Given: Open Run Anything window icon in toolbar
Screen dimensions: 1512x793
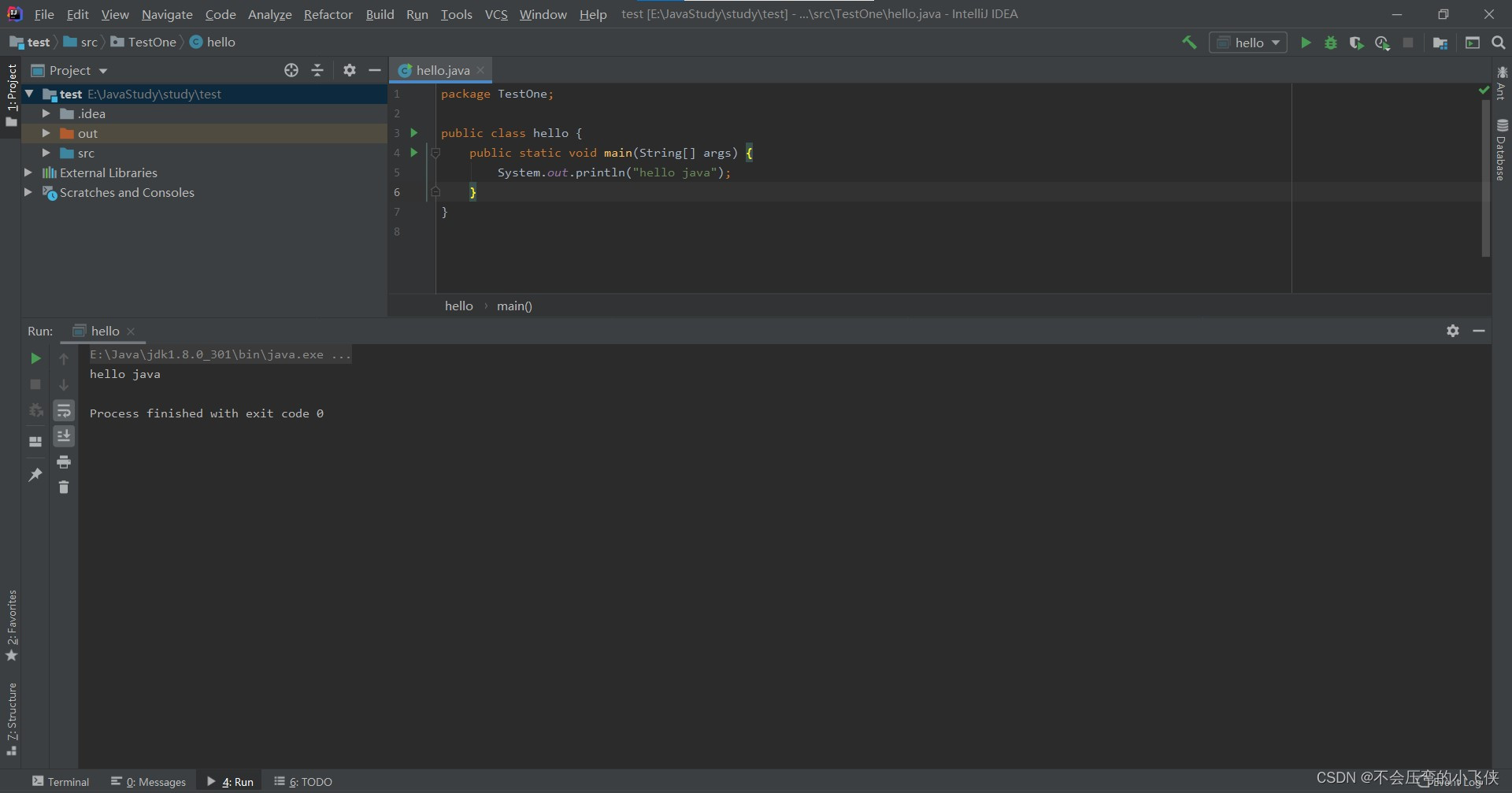Looking at the screenshot, I should click(x=1473, y=43).
